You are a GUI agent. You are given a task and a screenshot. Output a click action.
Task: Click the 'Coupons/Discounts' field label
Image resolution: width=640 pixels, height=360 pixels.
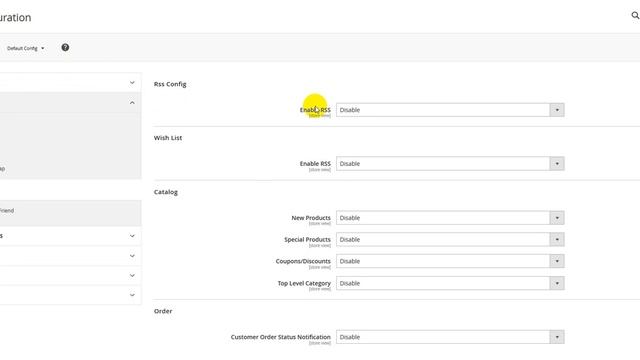click(303, 261)
